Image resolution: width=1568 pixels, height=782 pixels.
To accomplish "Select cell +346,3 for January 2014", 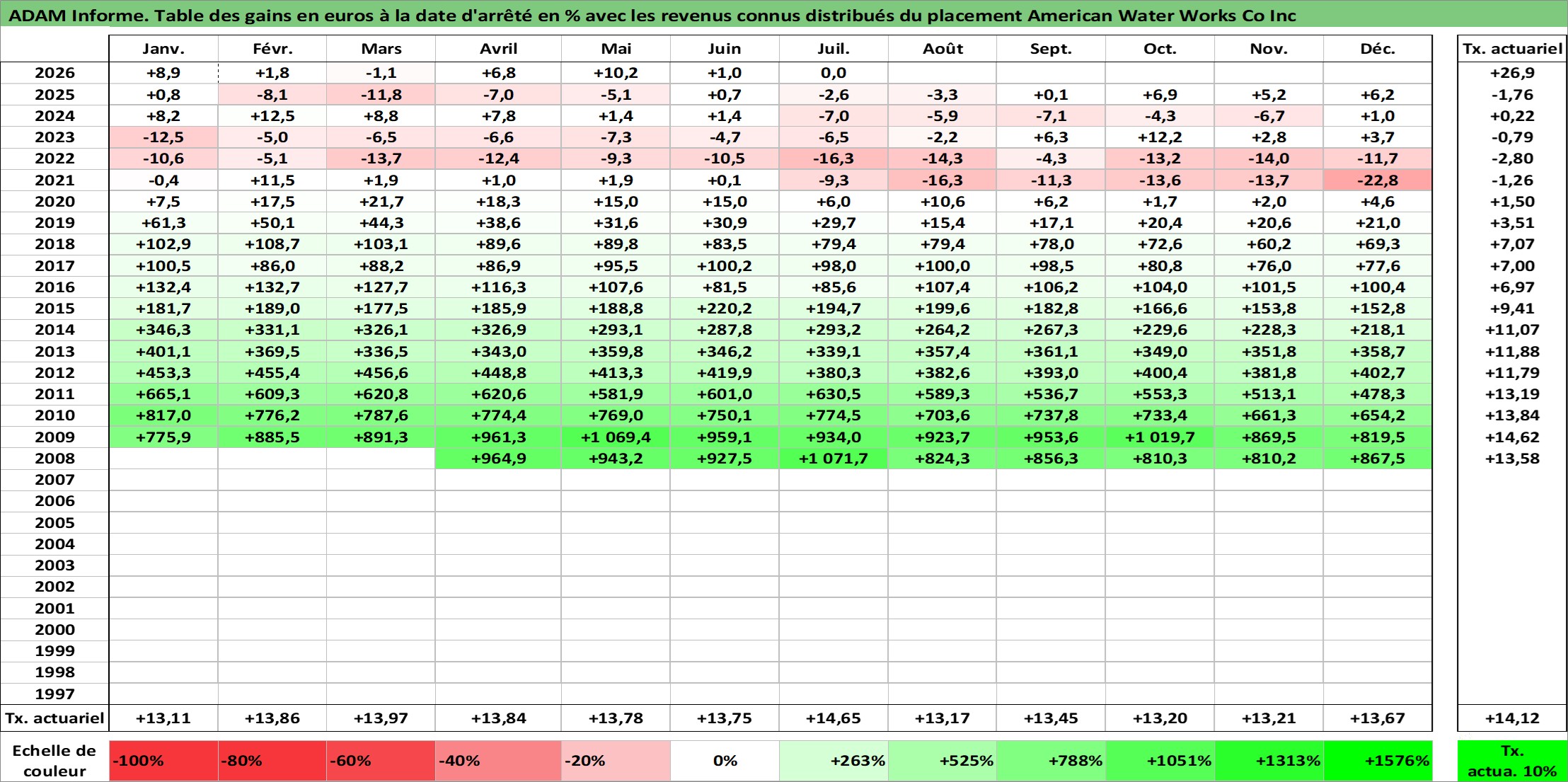I will point(163,330).
